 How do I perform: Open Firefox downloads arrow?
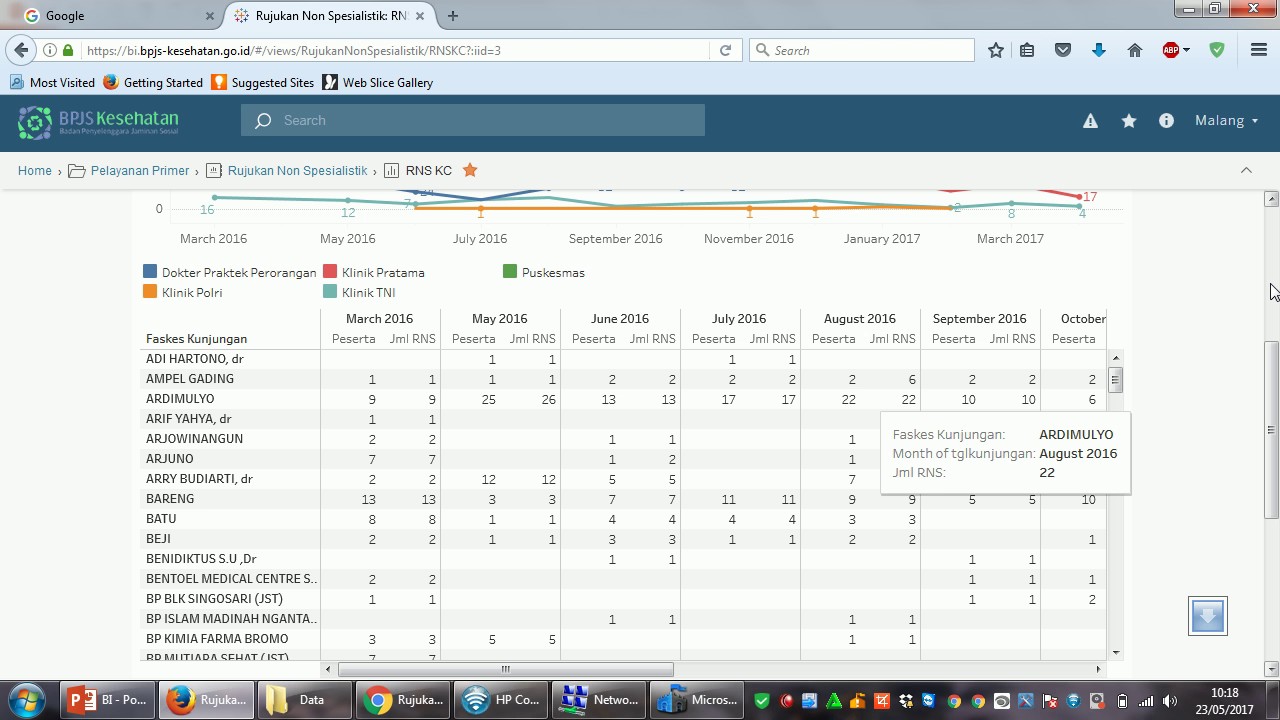(x=1099, y=50)
